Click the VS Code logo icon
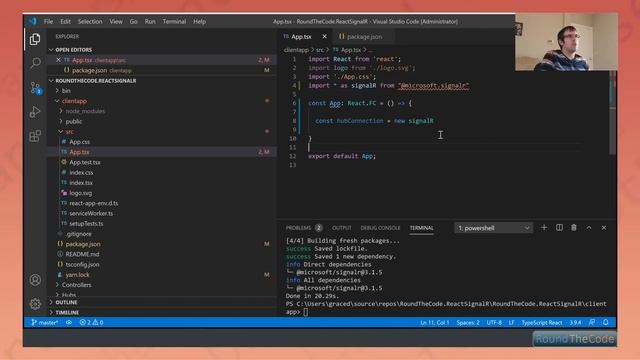 32,21
